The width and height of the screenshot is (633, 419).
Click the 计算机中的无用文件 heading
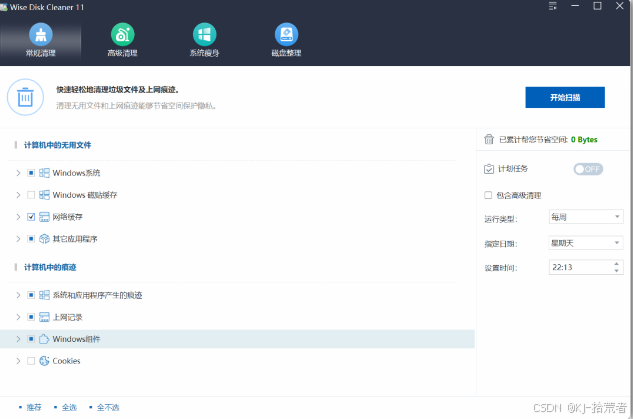pyautogui.click(x=57, y=145)
